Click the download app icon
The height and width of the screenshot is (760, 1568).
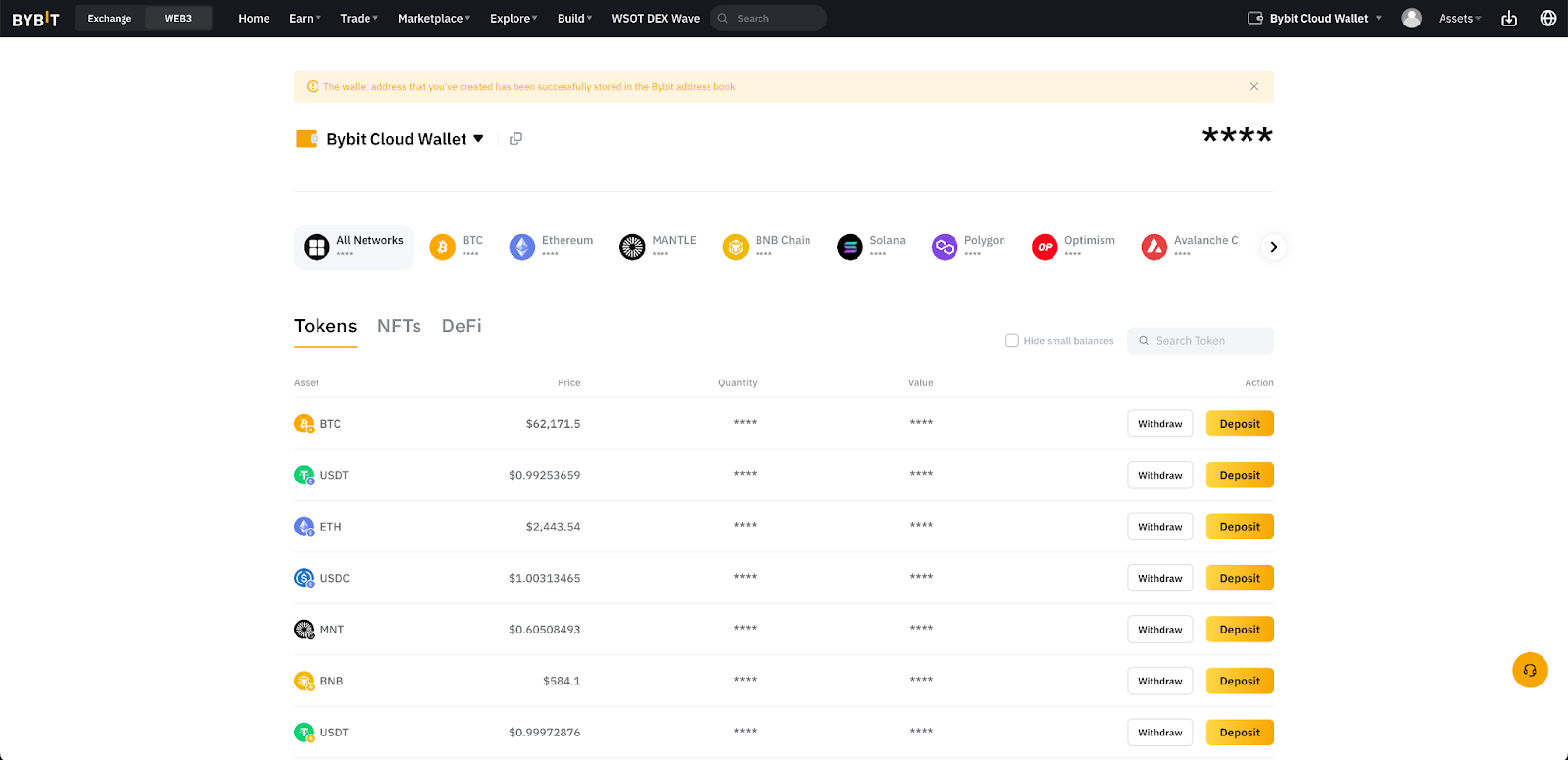[1509, 19]
